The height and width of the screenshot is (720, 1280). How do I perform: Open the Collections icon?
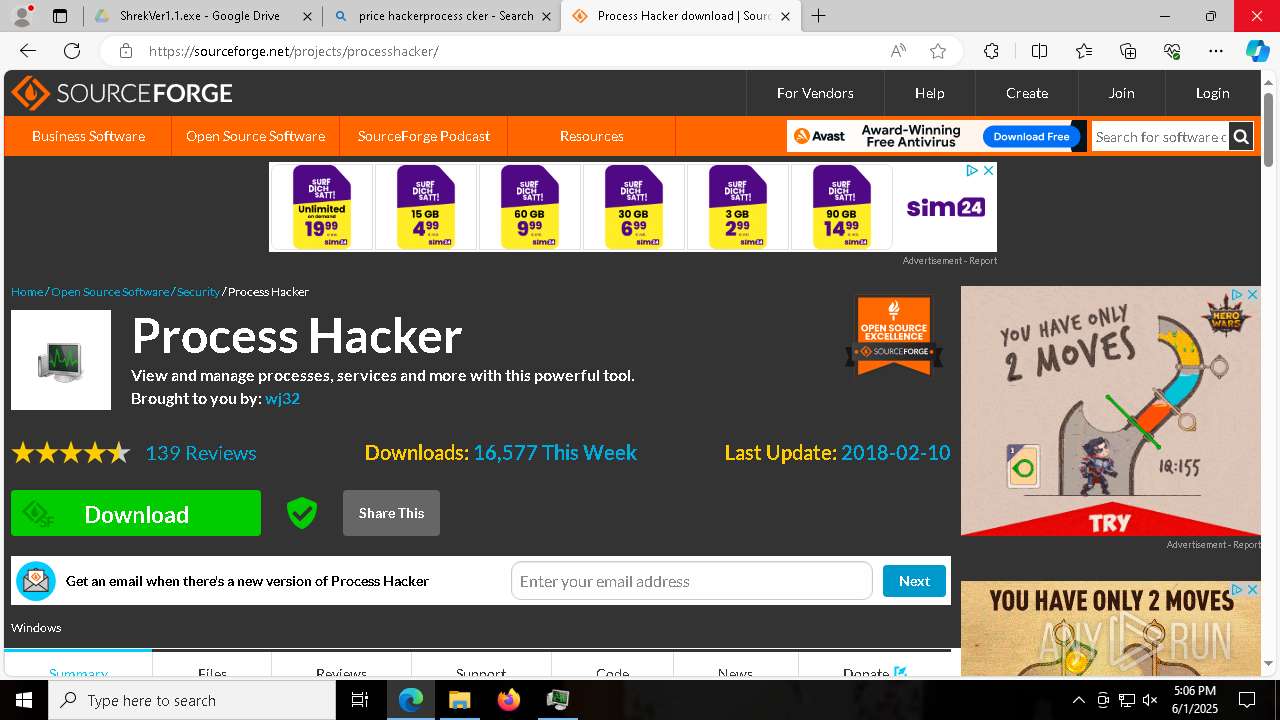pos(1128,51)
